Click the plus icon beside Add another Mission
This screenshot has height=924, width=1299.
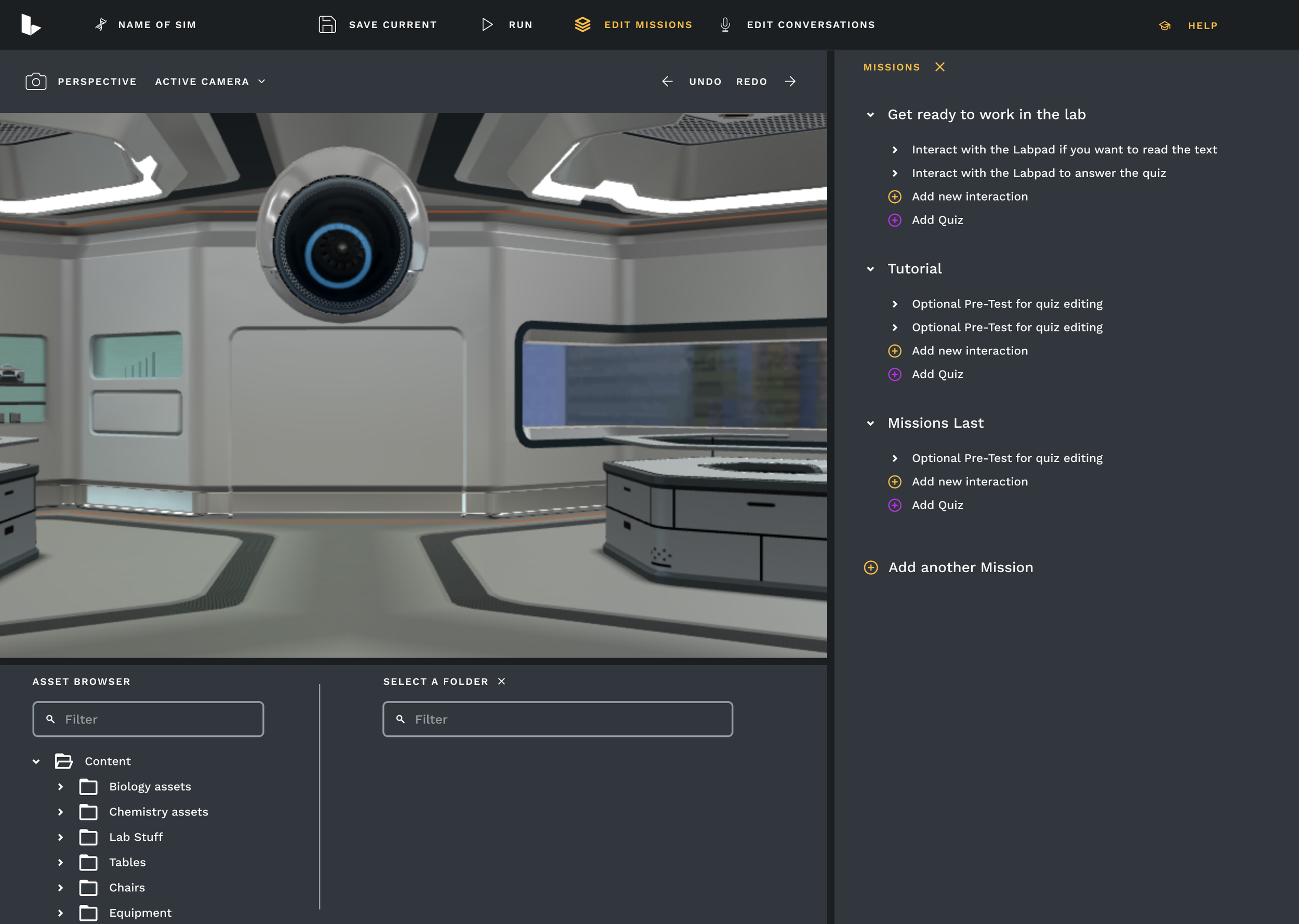click(871, 567)
